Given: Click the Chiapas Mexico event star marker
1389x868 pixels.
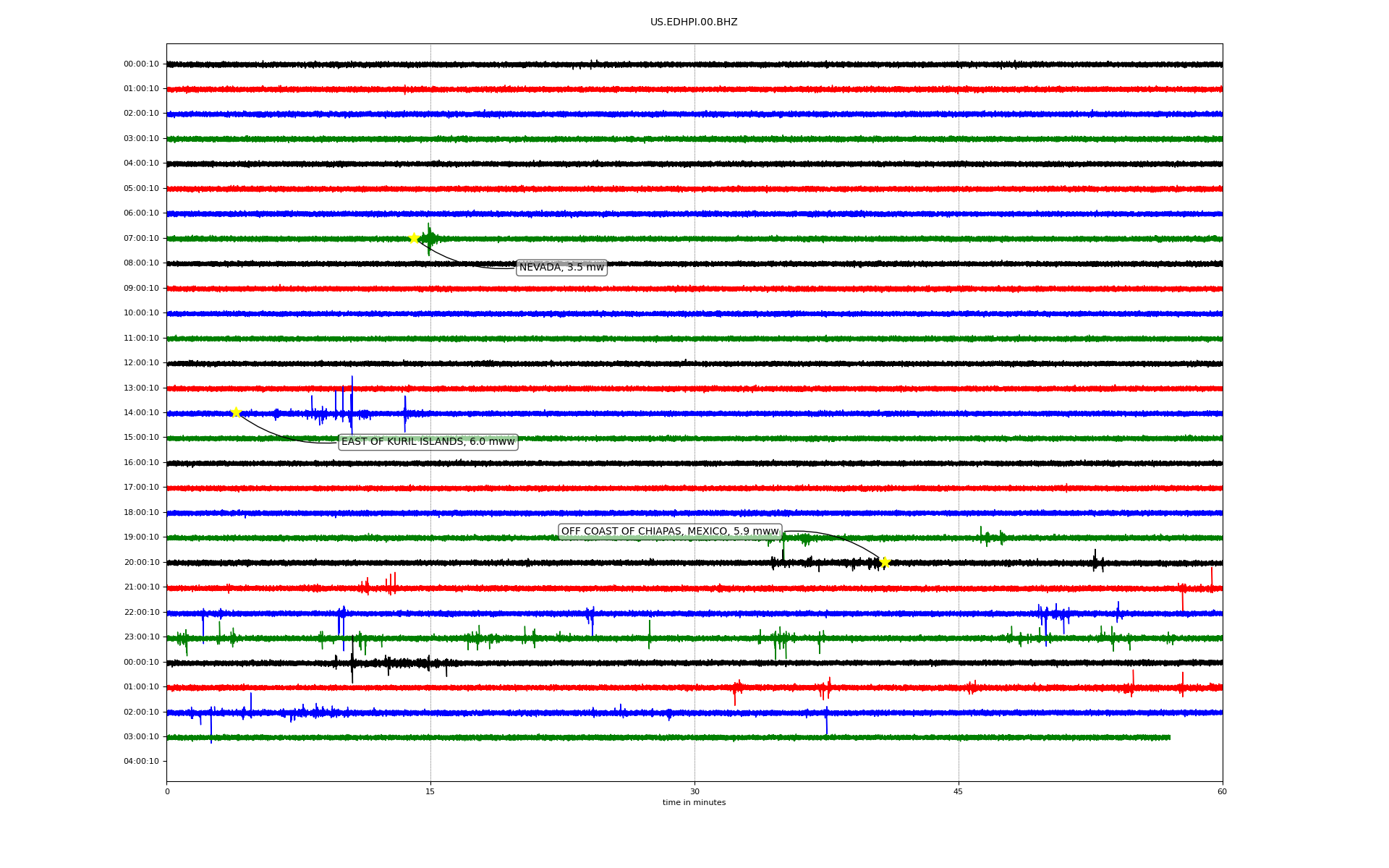Looking at the screenshot, I should (x=884, y=562).
